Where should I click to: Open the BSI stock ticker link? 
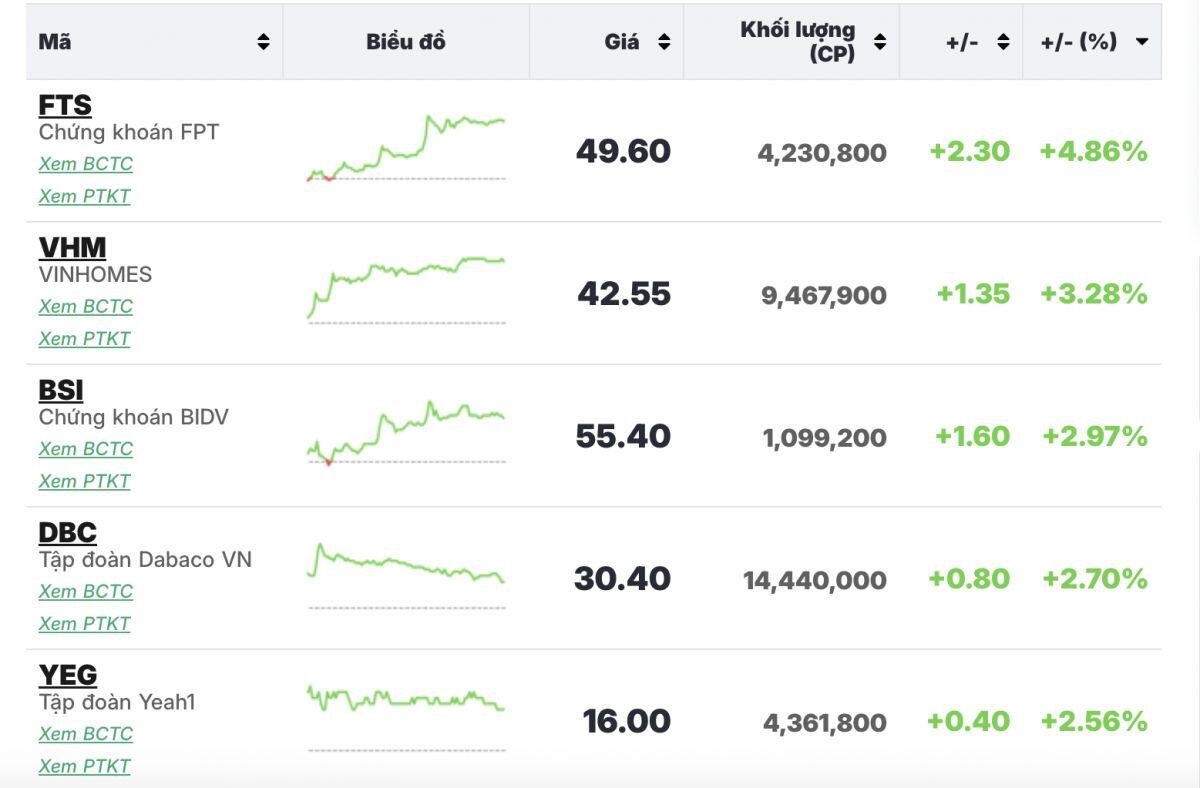pos(61,390)
